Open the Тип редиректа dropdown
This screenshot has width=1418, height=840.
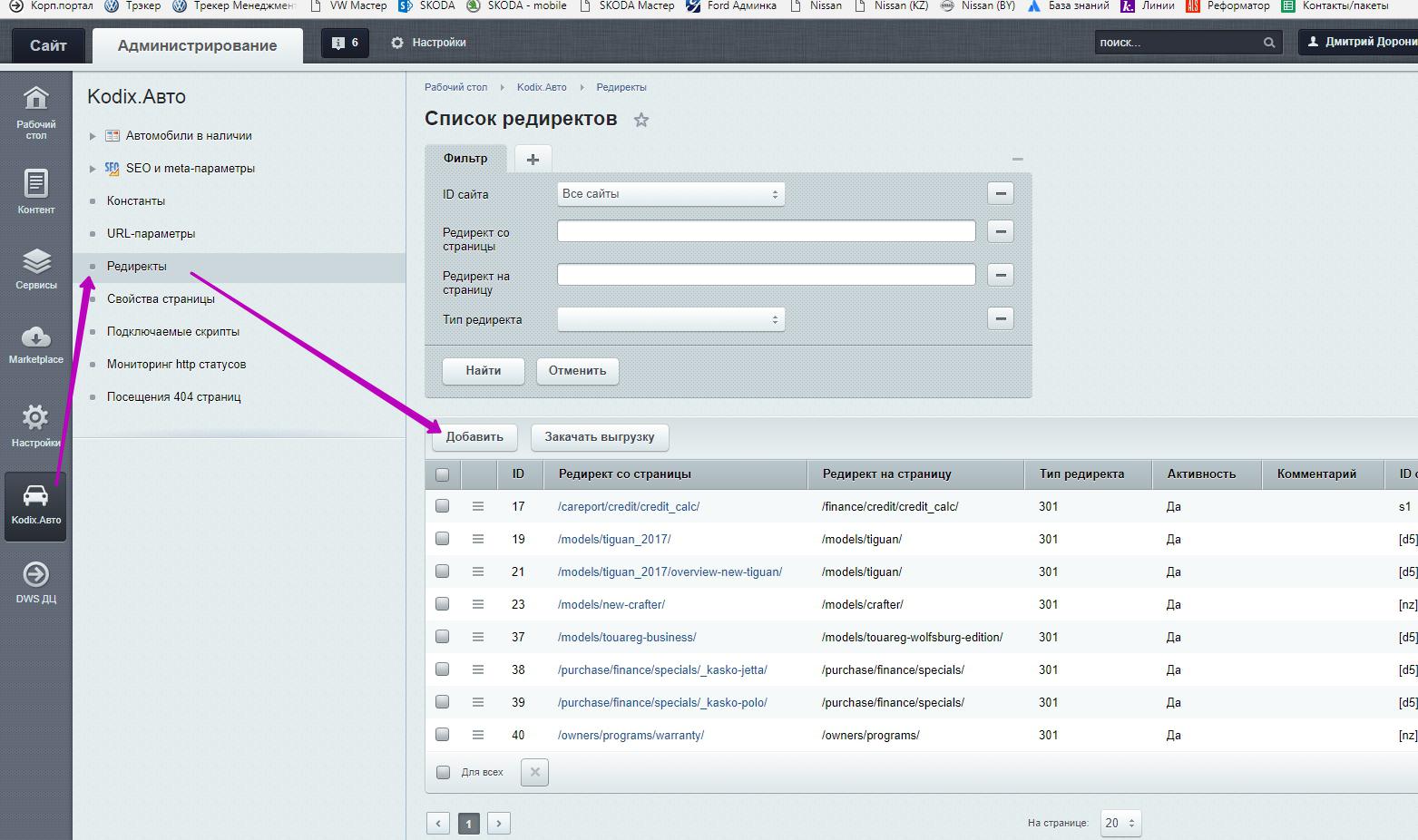tap(670, 318)
